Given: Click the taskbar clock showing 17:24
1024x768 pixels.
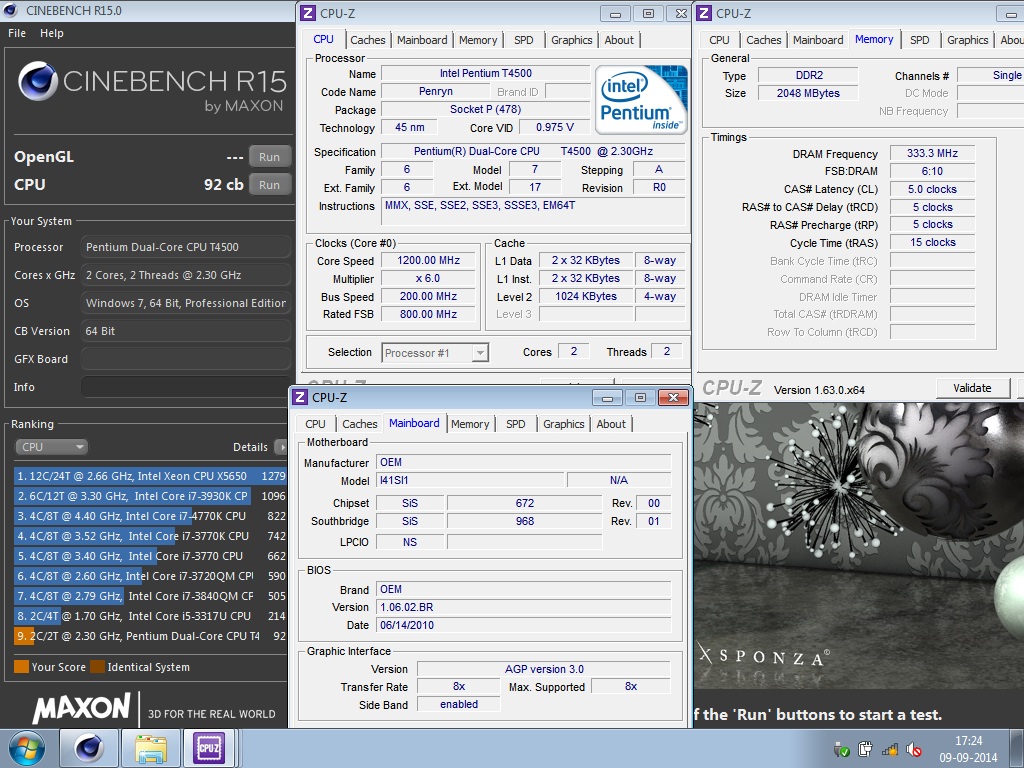Looking at the screenshot, I should point(968,749).
